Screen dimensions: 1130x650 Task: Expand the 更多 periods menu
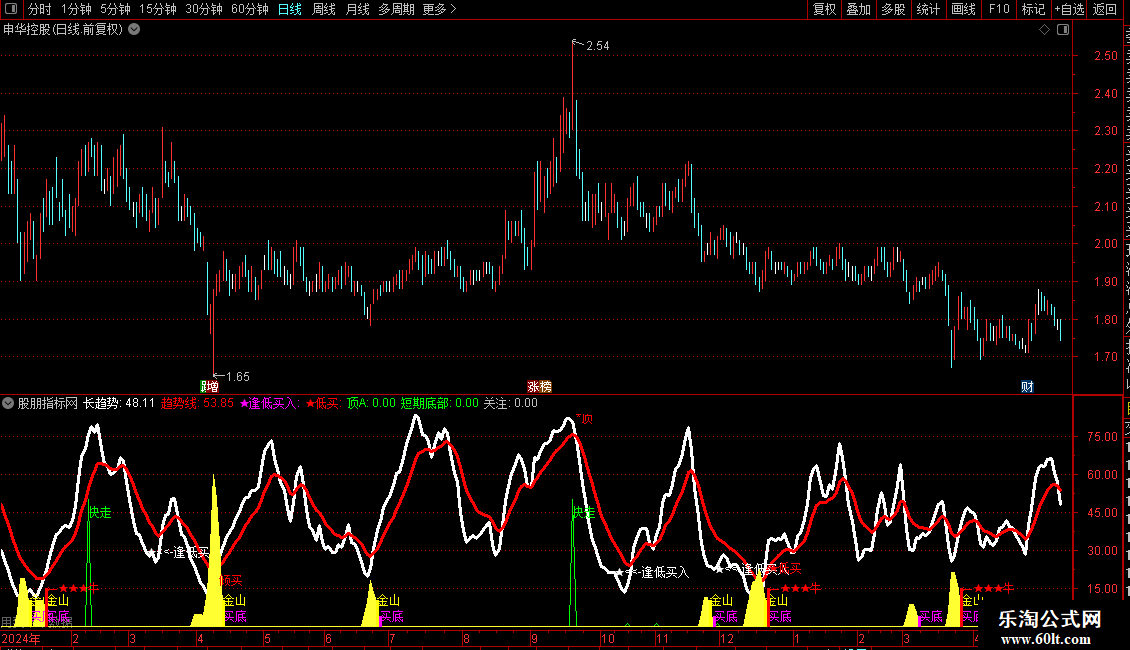point(440,9)
